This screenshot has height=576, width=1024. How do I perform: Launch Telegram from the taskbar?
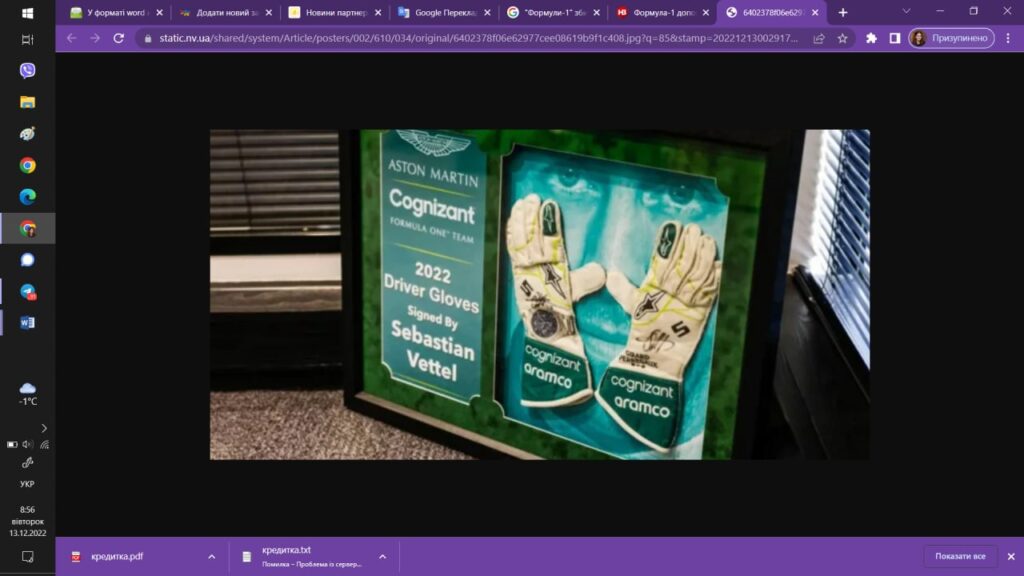tap(27, 291)
